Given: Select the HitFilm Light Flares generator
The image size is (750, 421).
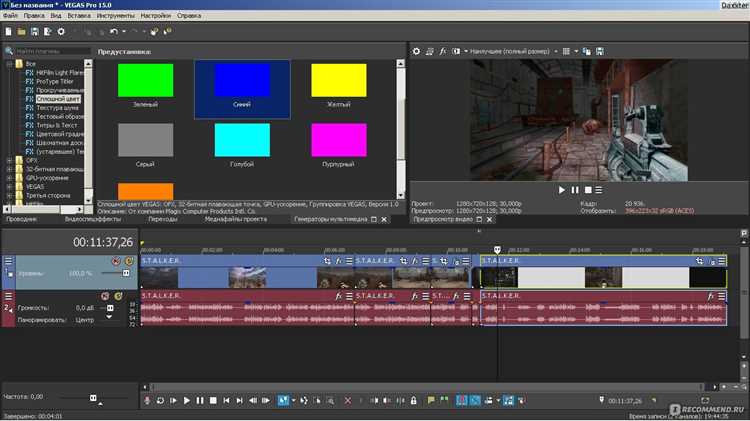Looking at the screenshot, I should (x=60, y=73).
